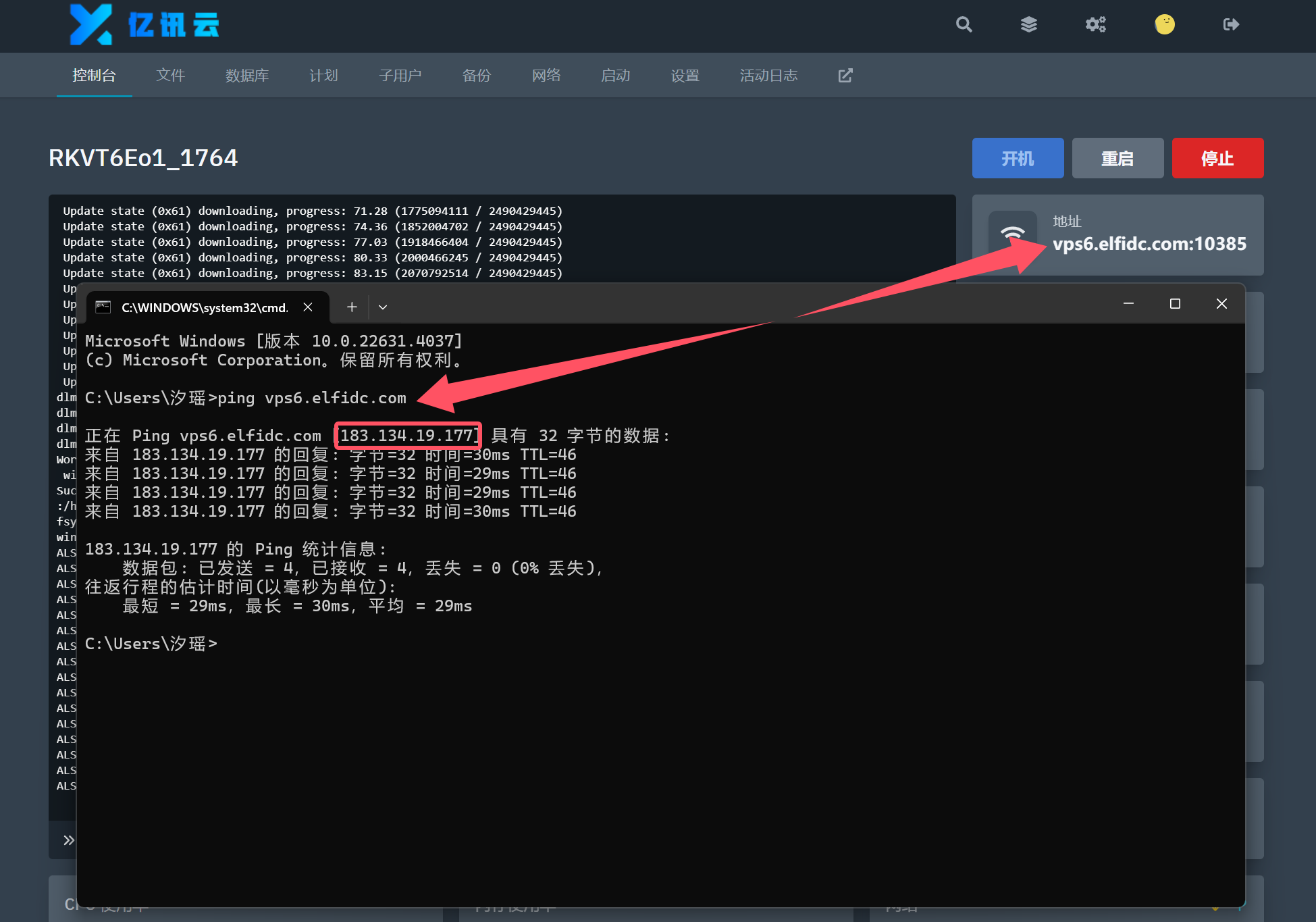1316x922 pixels.
Task: Click the logout arrow icon
Action: 1231,25
